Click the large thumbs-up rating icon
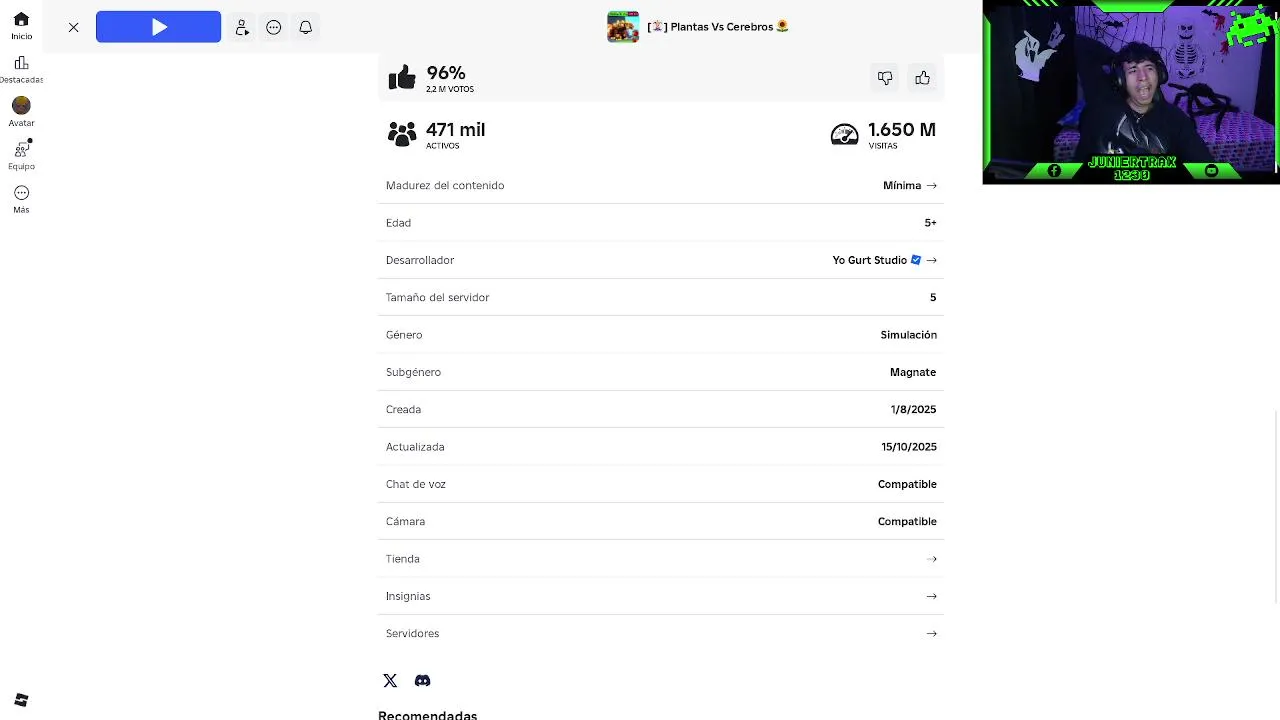The width and height of the screenshot is (1280, 720). (x=402, y=77)
